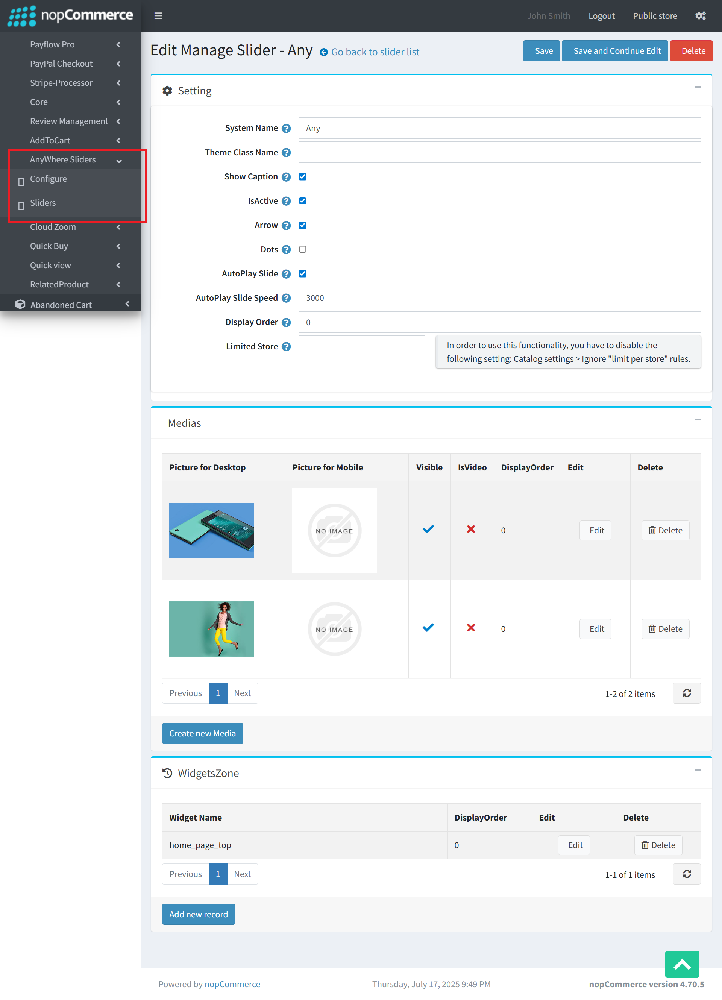Click the Theme Class Name help icon

point(286,152)
